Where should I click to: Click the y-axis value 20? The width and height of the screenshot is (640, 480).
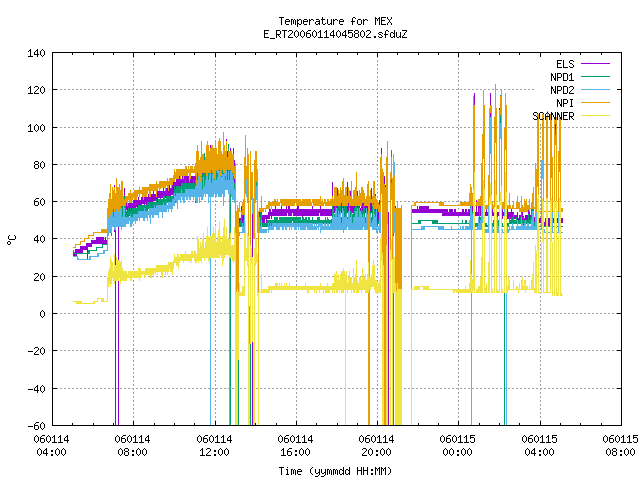(39, 277)
